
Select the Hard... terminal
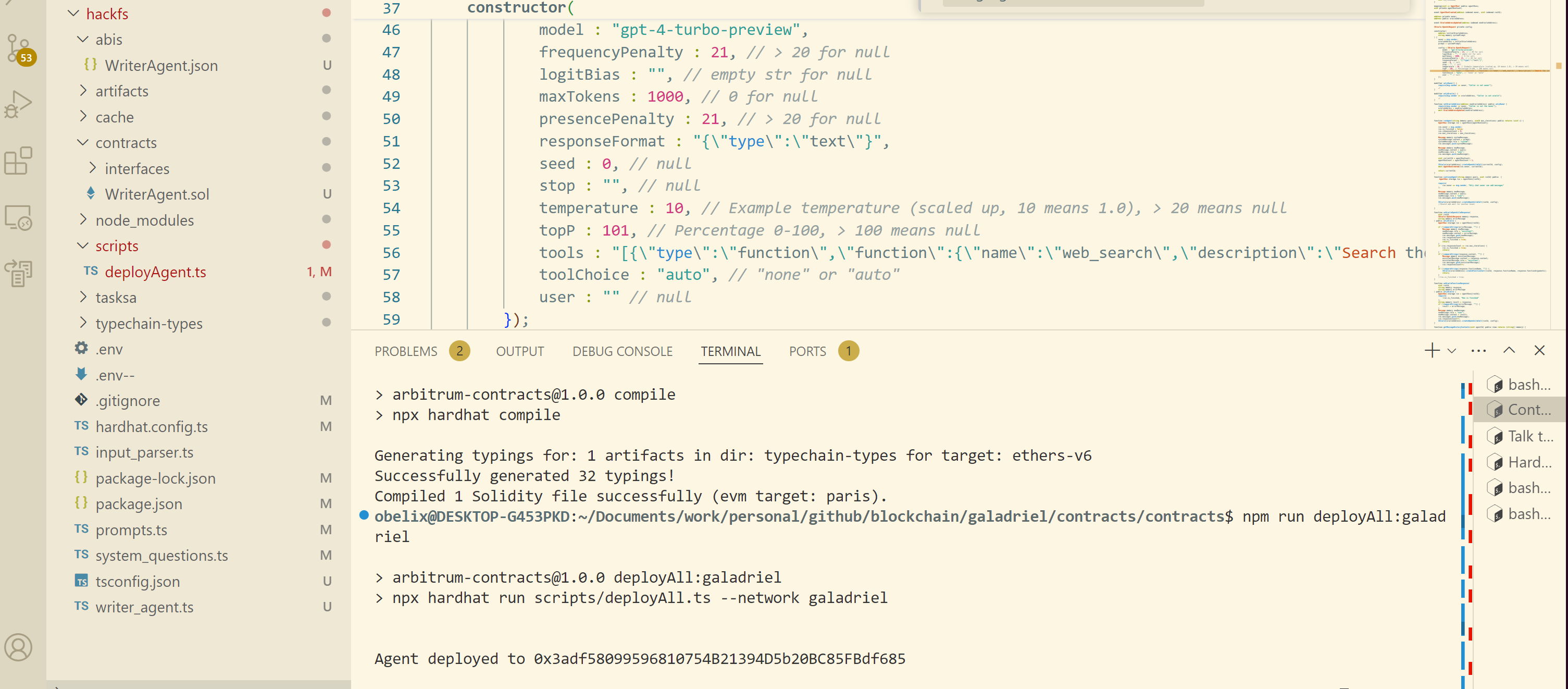(1520, 462)
